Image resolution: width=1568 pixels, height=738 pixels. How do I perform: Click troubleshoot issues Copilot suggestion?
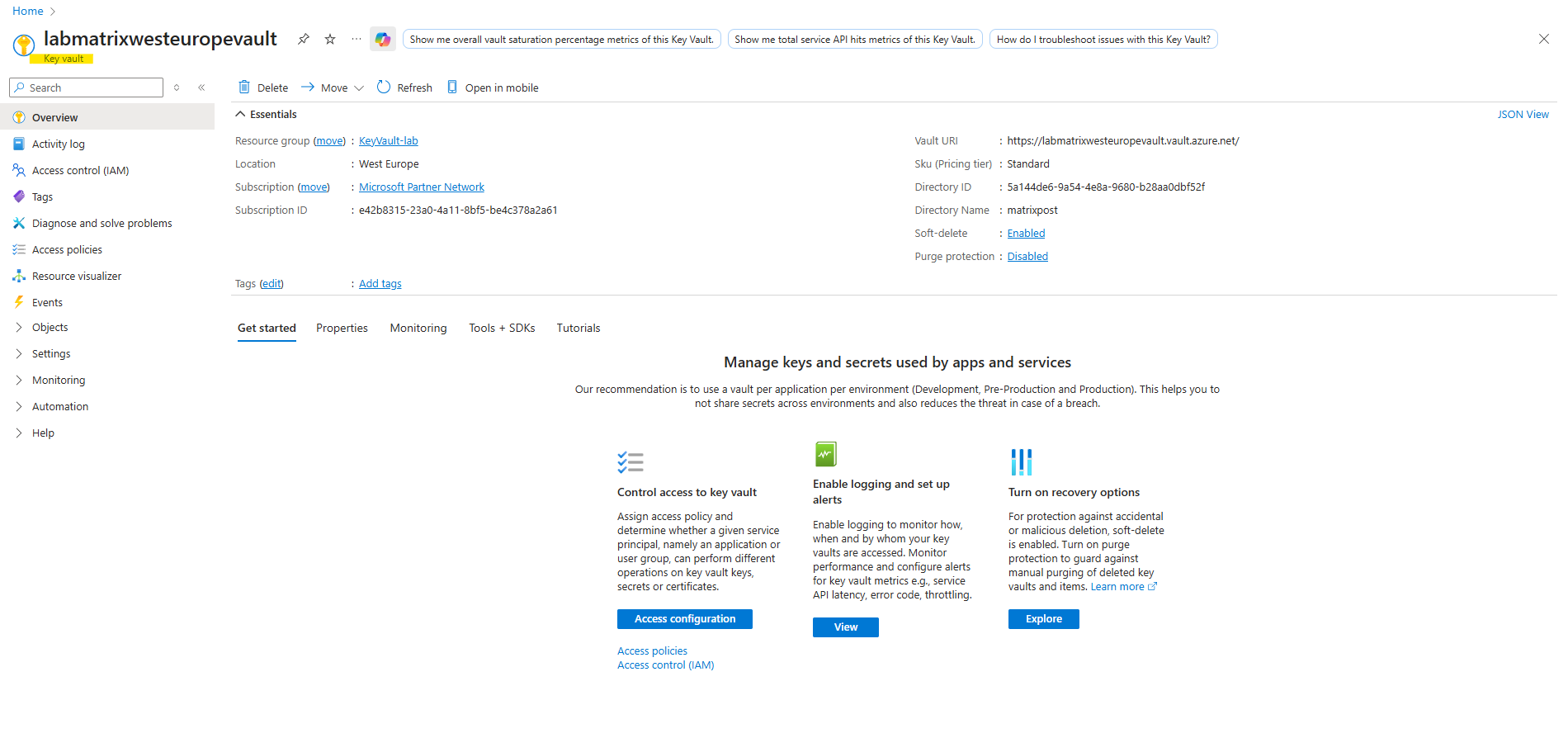pos(1103,39)
